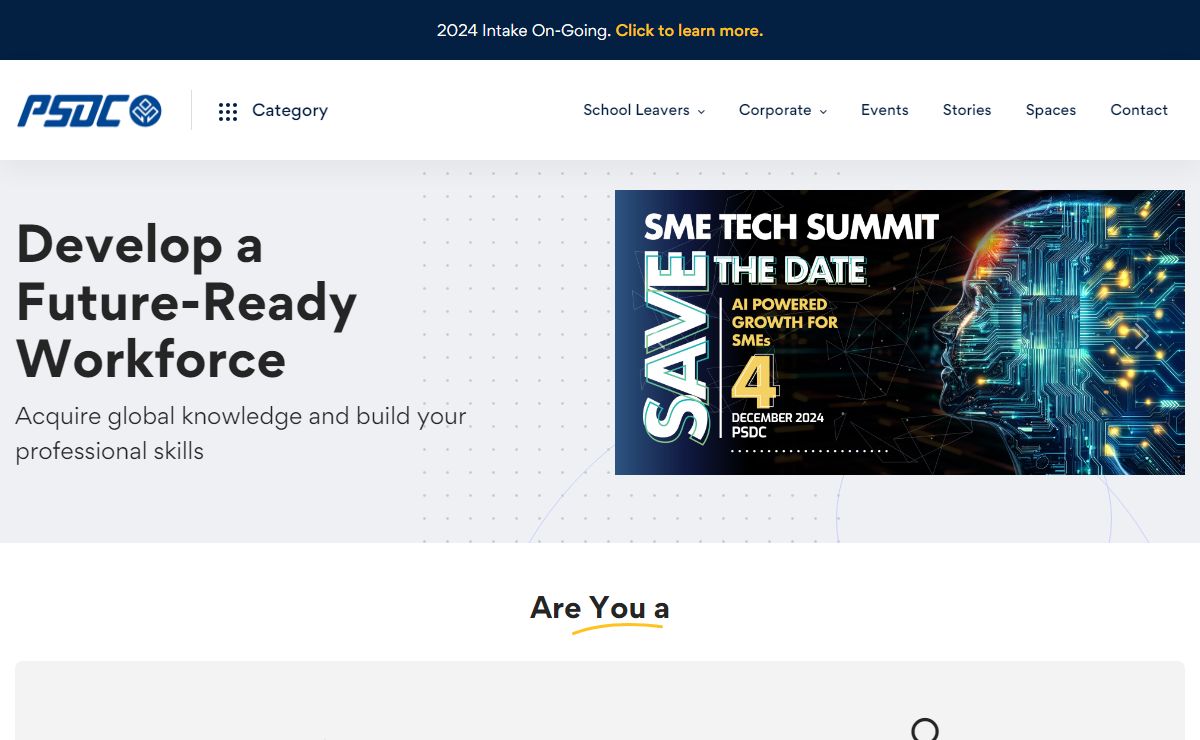Viewport: 1200px width, 740px height.
Task: Click the "2024 Intake On-Going." announcement text
Action: coord(524,30)
